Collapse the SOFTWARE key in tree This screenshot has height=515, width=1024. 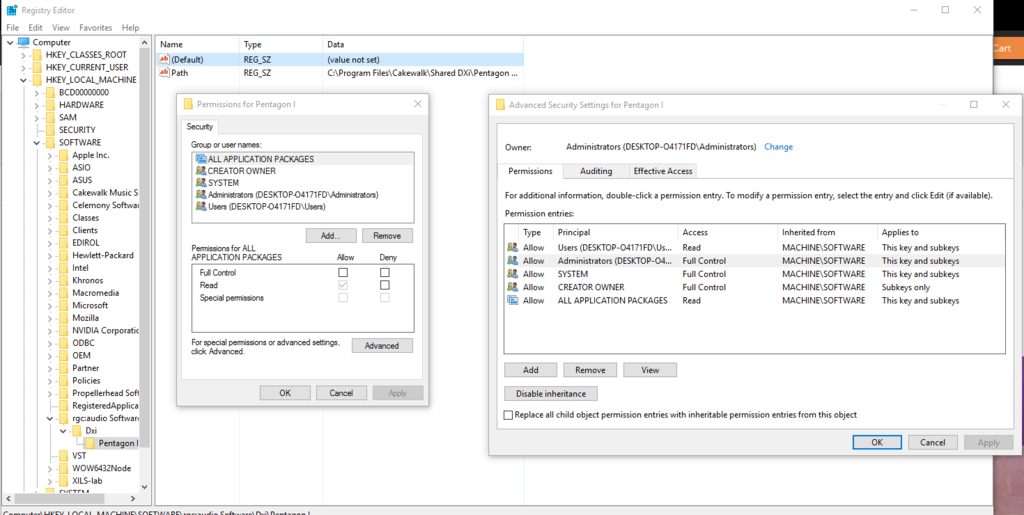tap(37, 143)
